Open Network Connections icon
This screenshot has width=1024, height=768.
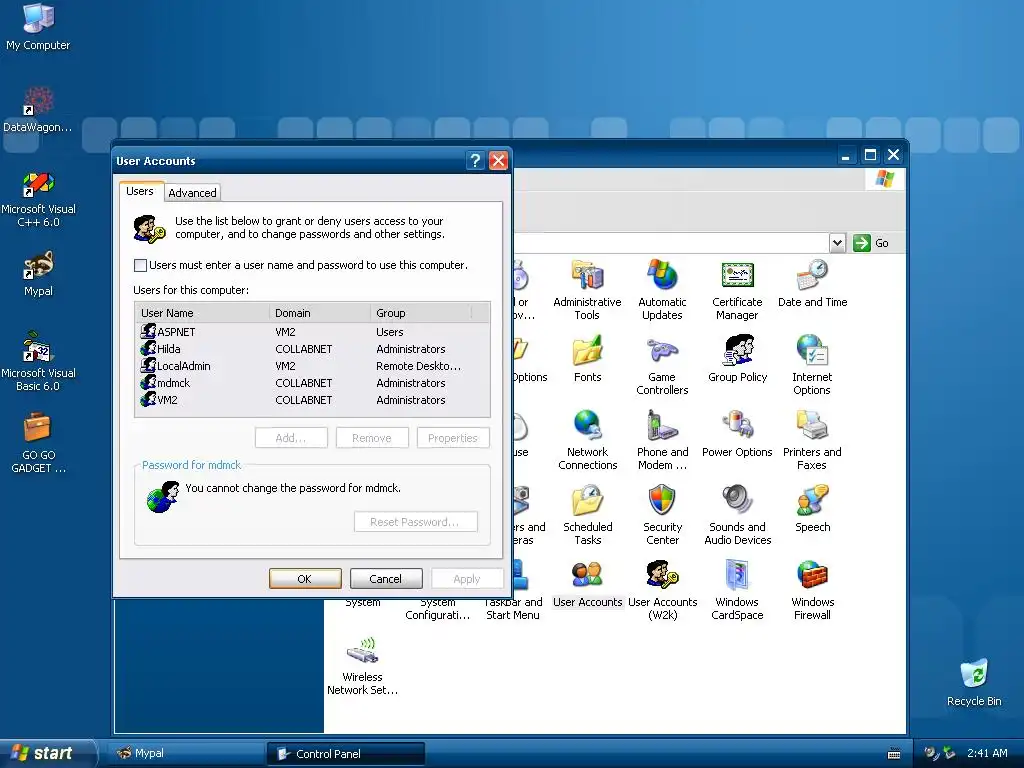[x=587, y=440]
